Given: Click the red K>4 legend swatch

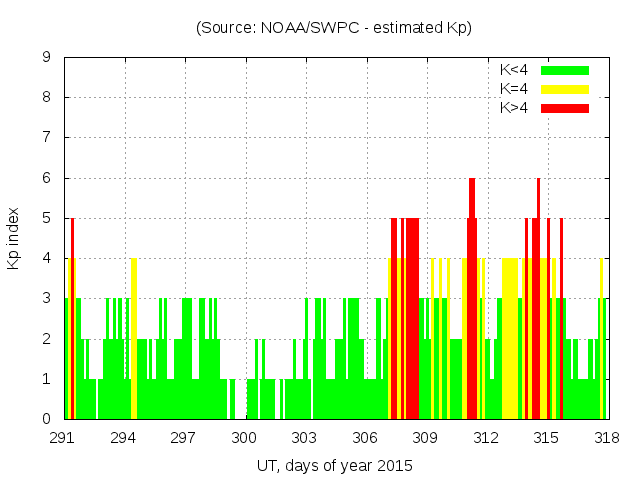Looking at the screenshot, I should pyautogui.click(x=565, y=108).
